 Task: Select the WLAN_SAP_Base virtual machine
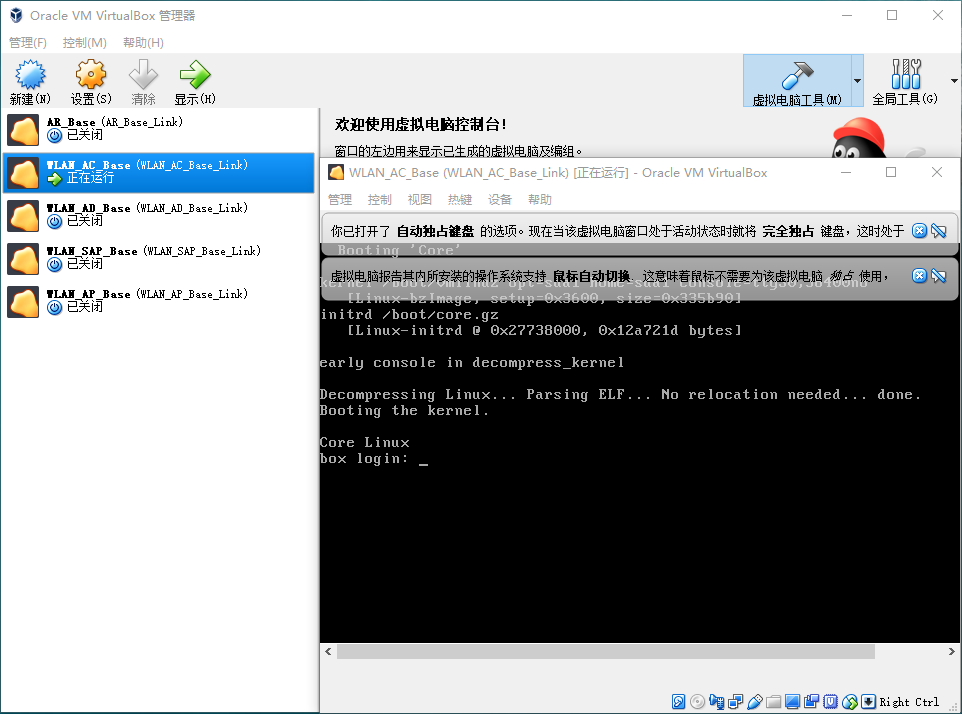(160, 258)
